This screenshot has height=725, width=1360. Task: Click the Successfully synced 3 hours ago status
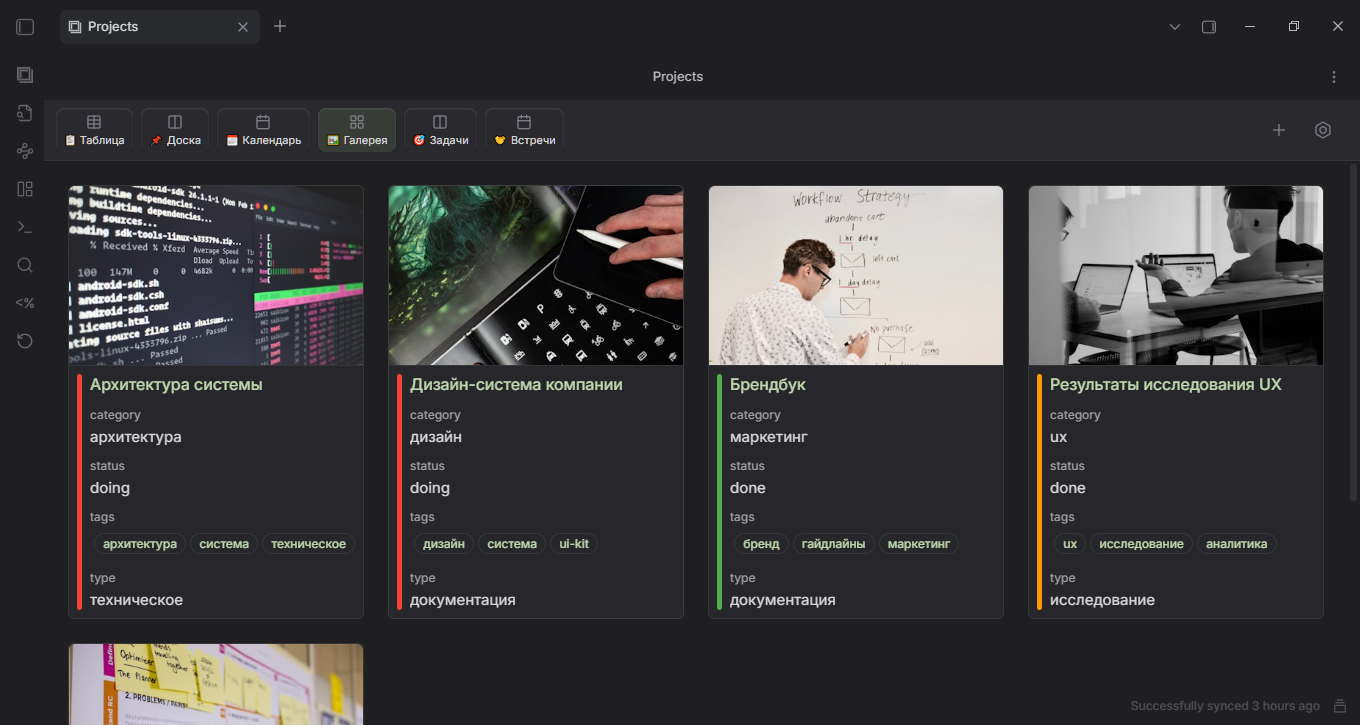[1225, 706]
